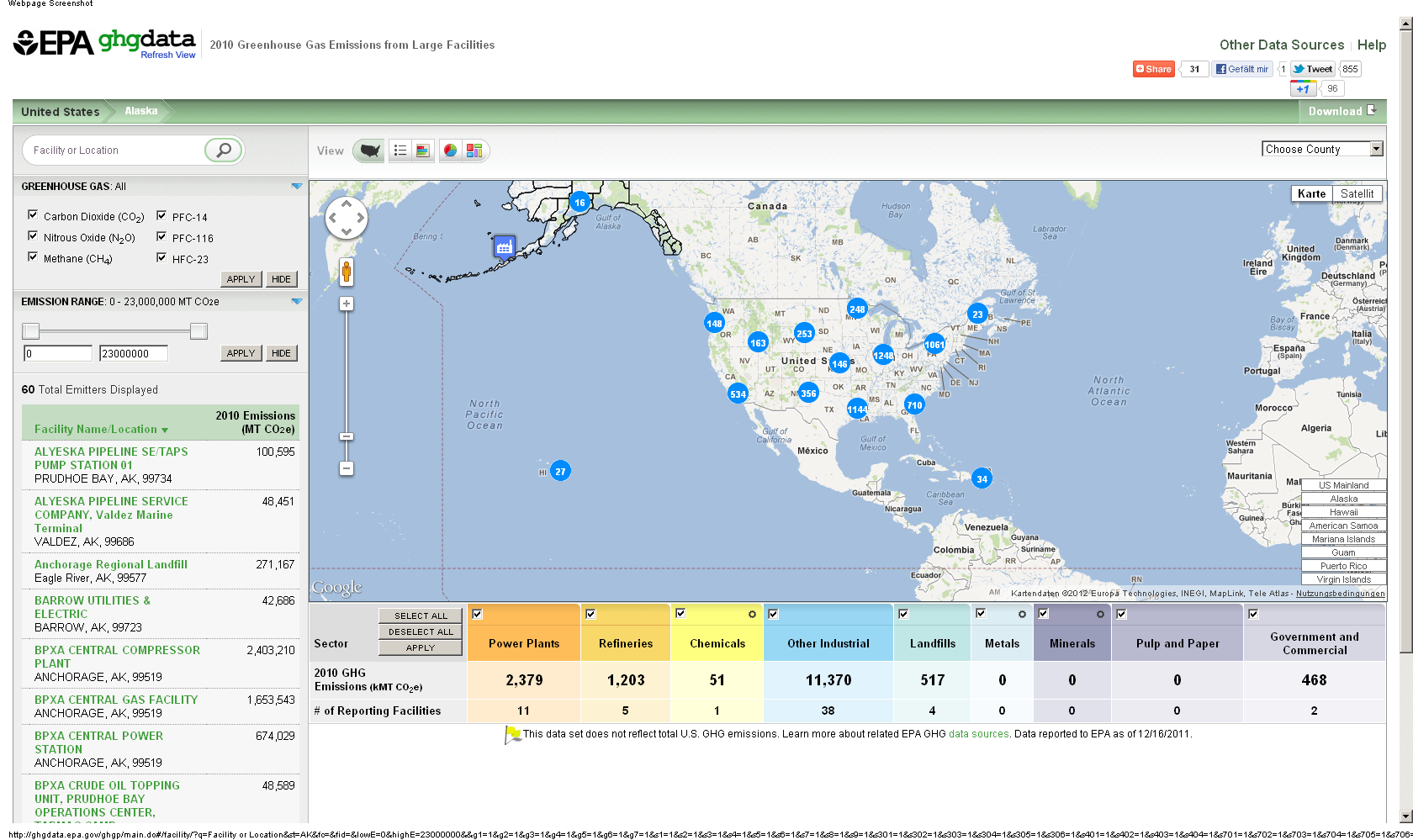Collapse the Emission Range panel arrow

296,301
